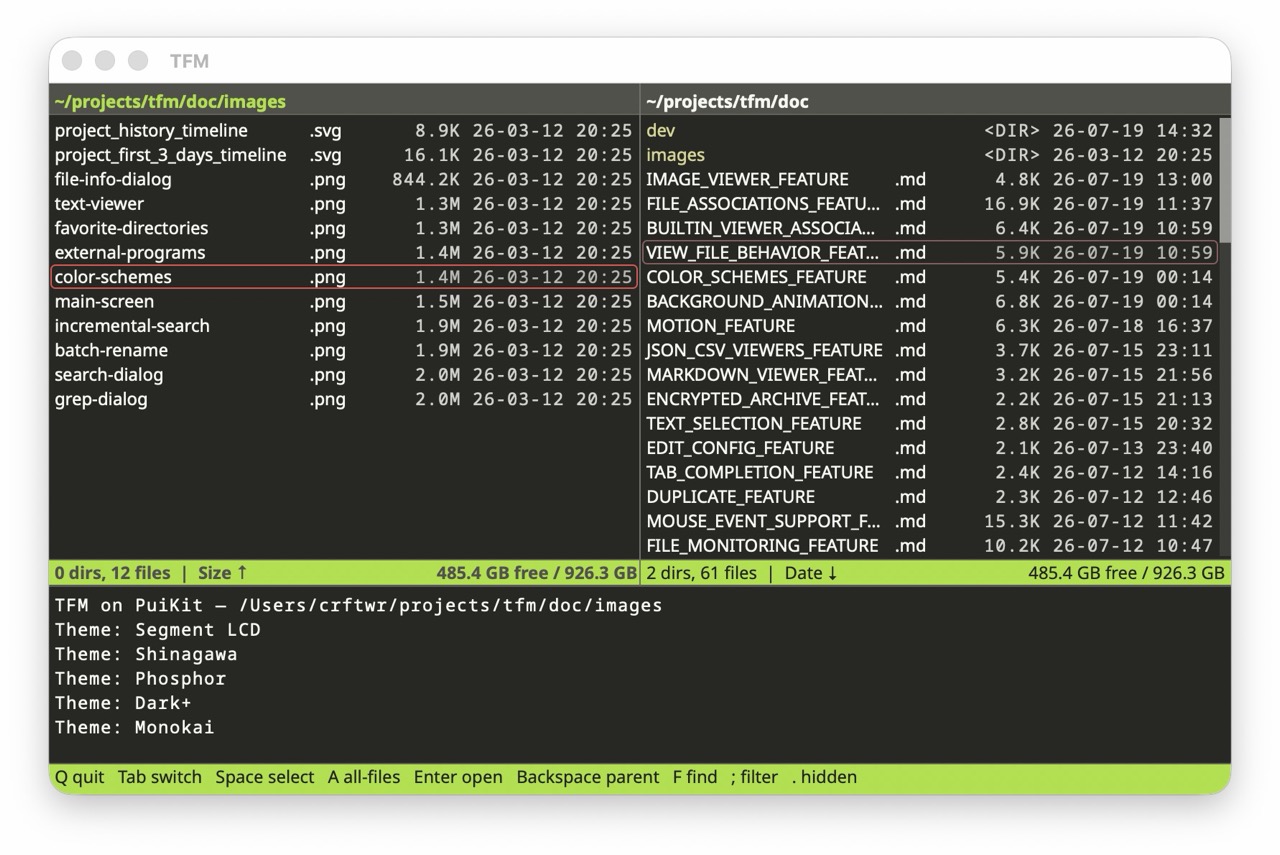
Task: Select ENCRYPTED_ARCHIVE_FEAT… md file
Action: pyautogui.click(x=930, y=399)
